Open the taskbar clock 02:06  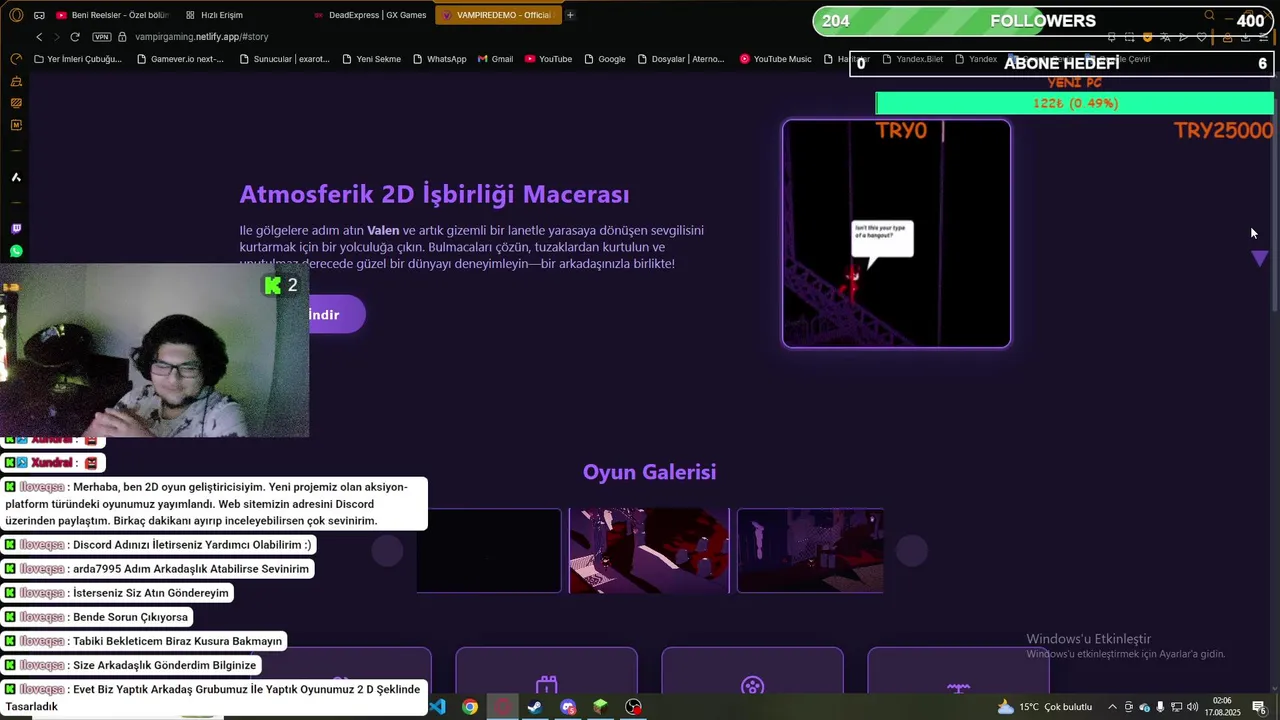[1222, 707]
